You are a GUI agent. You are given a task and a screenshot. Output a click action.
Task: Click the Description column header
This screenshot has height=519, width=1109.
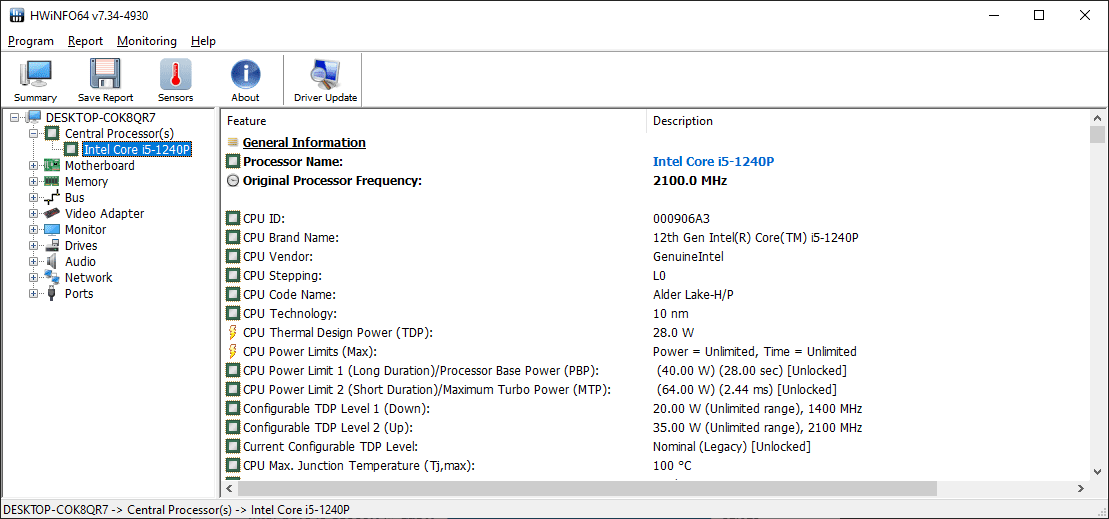point(868,121)
